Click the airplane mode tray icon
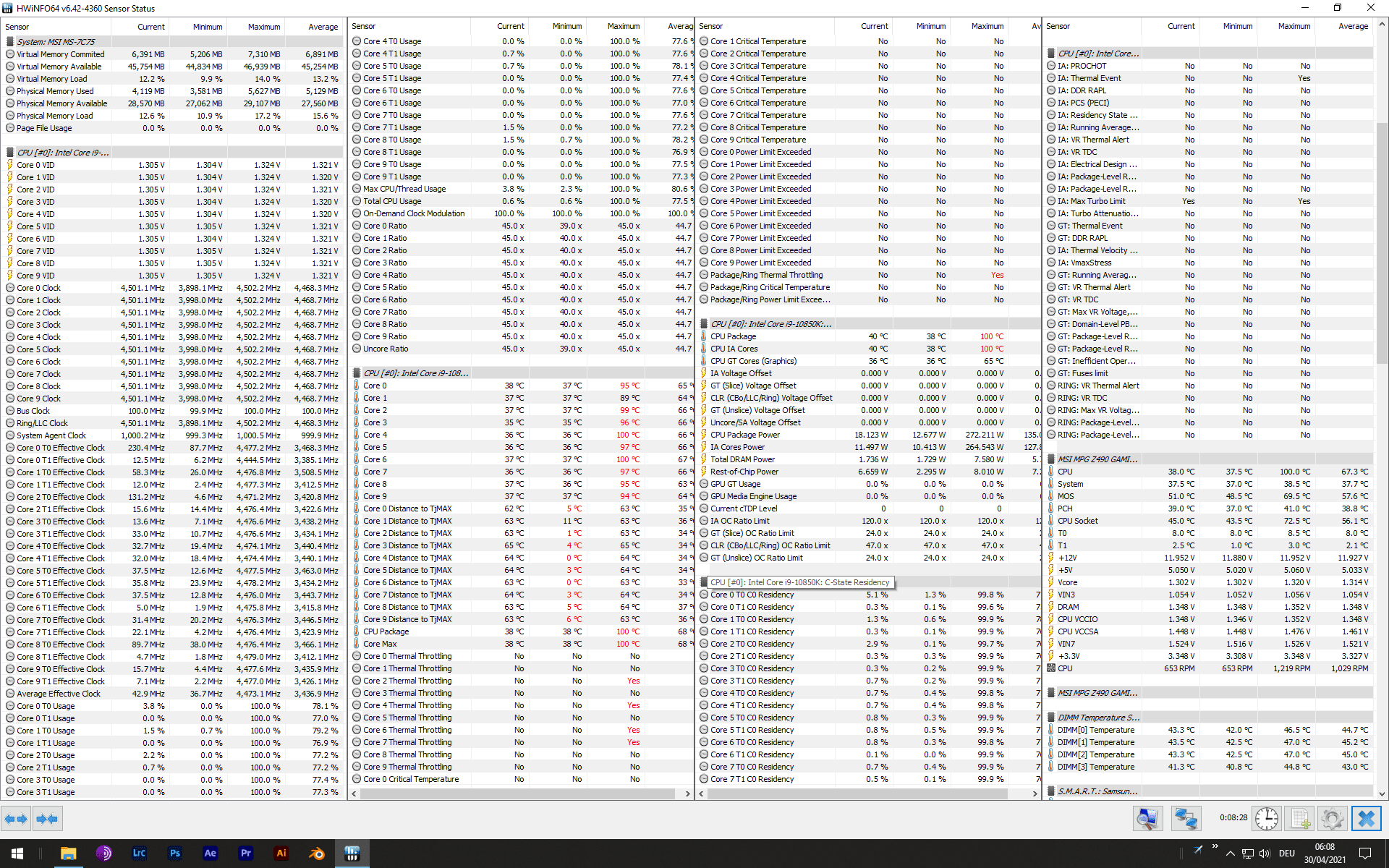Image resolution: width=1389 pixels, height=868 pixels. (x=1198, y=849)
